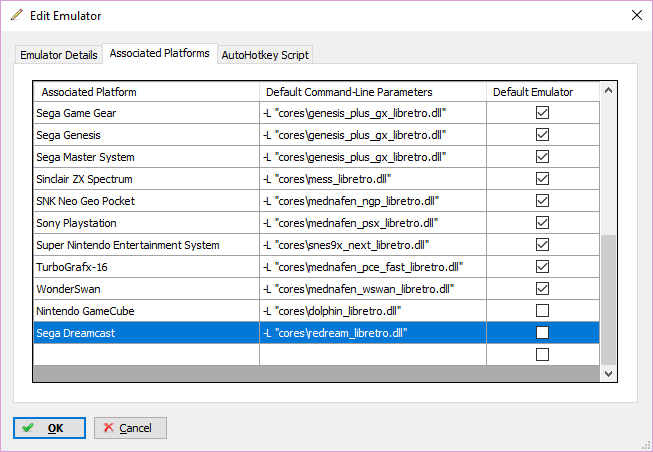The image size is (653, 452).
Task: Edit the mednafen_psx_libretro.dll parameters cell
Action: pos(373,223)
